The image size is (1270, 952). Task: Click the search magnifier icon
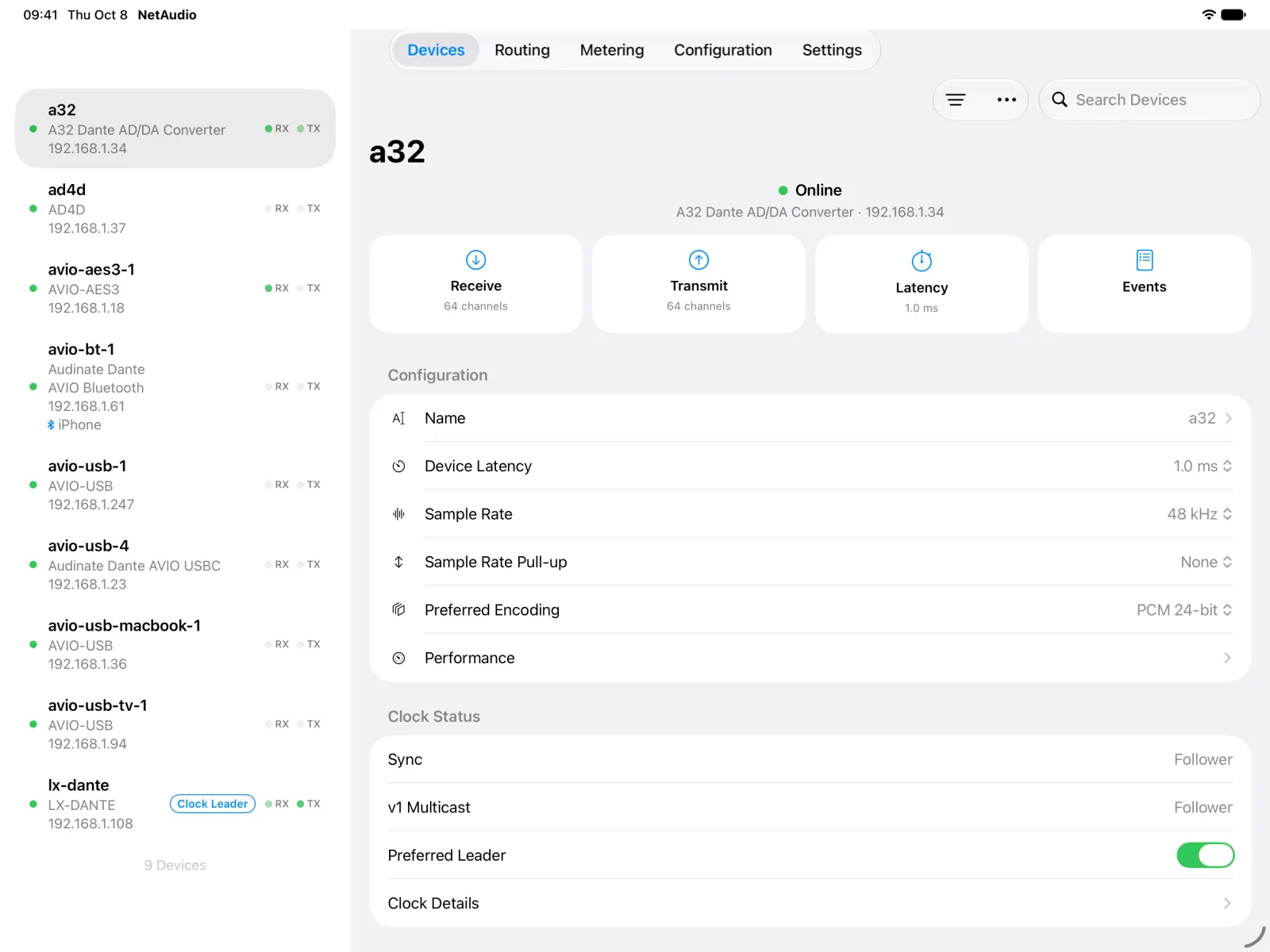[1060, 100]
